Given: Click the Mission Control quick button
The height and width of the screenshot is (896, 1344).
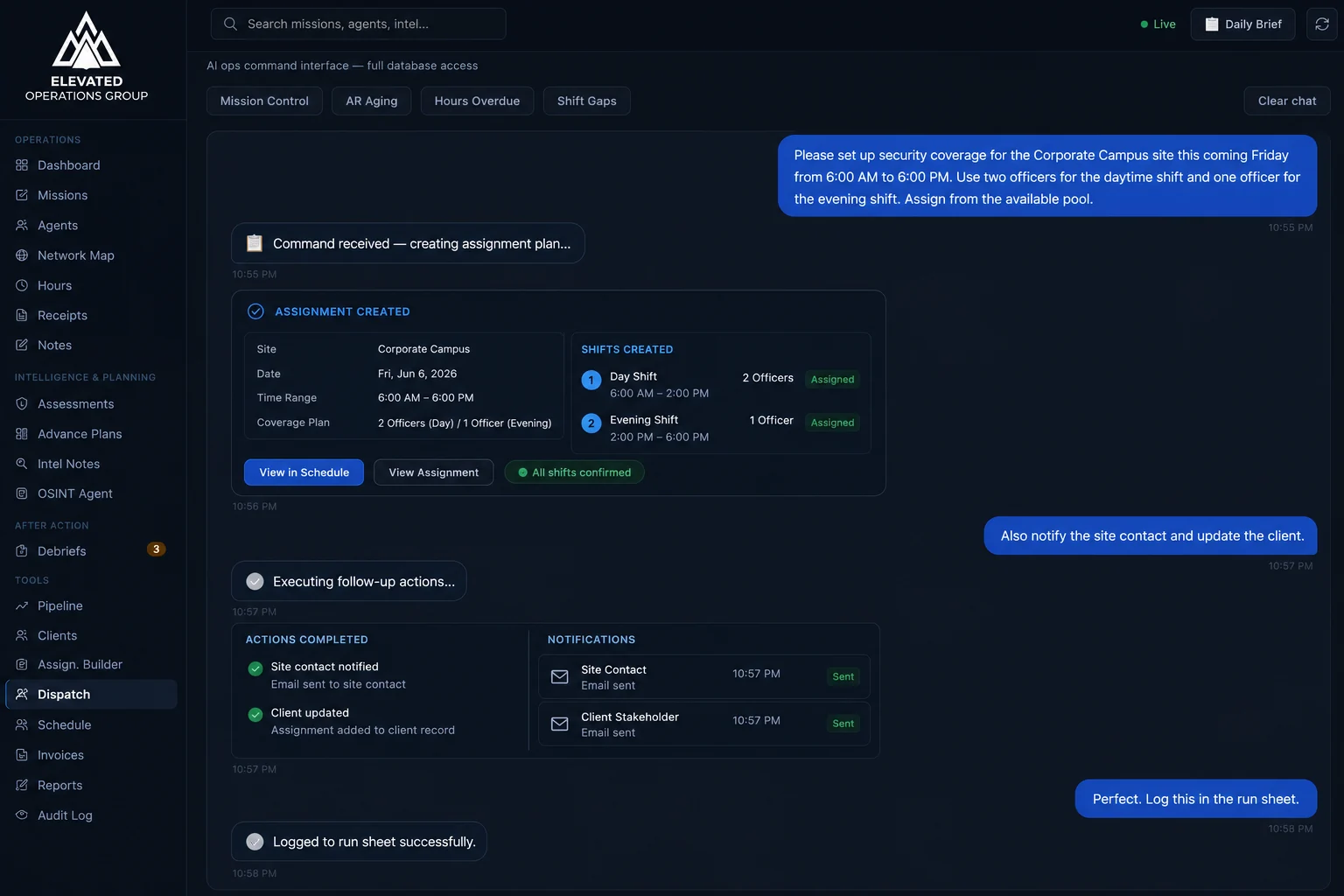Looking at the screenshot, I should [x=264, y=101].
